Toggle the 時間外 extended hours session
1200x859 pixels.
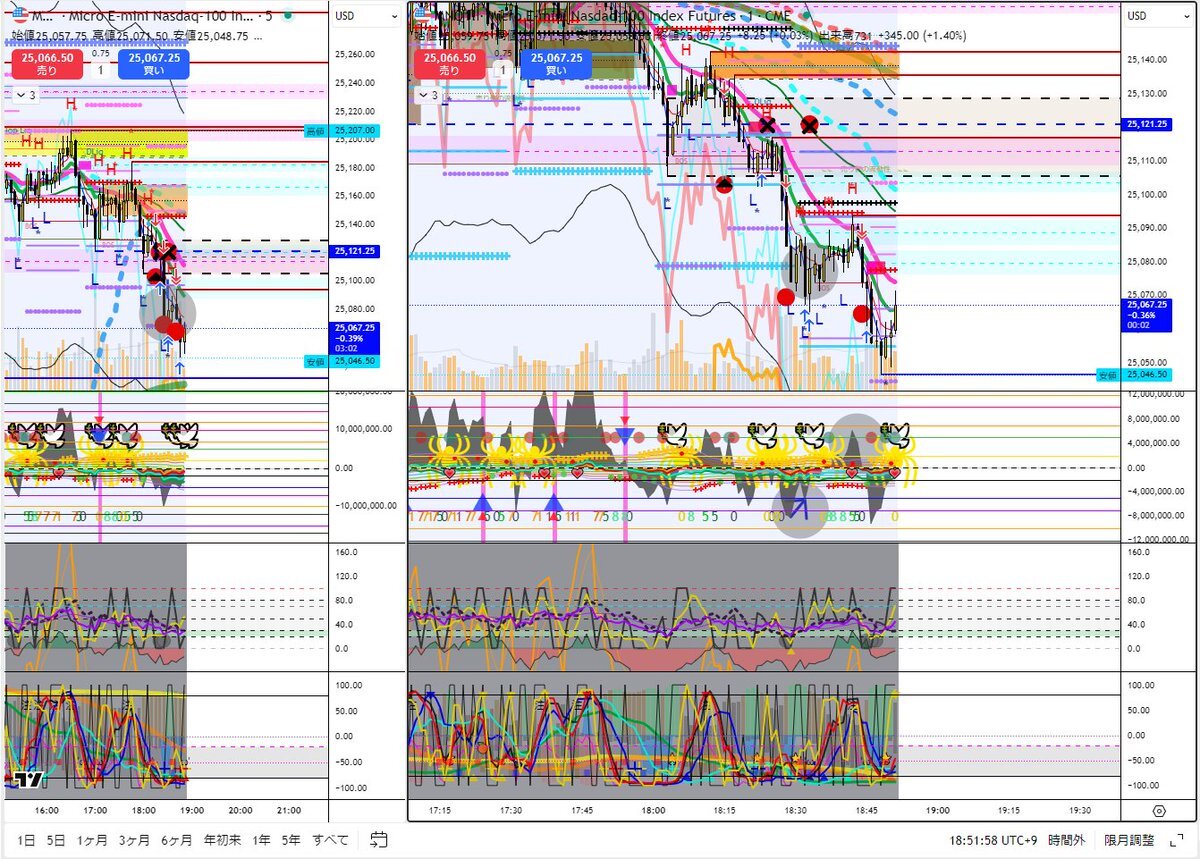[1067, 840]
